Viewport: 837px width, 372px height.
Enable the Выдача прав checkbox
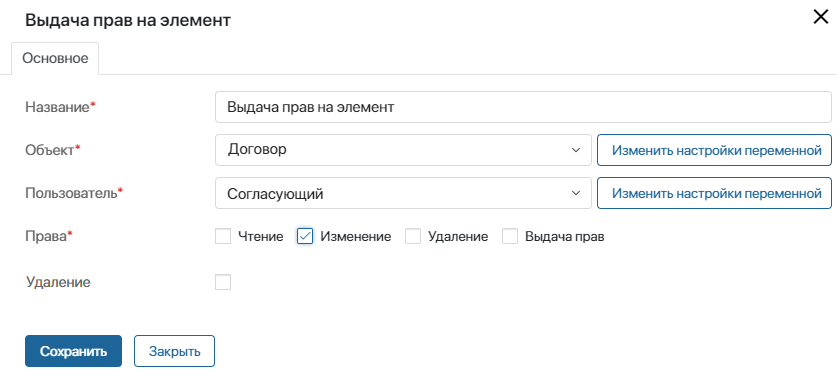click(510, 236)
